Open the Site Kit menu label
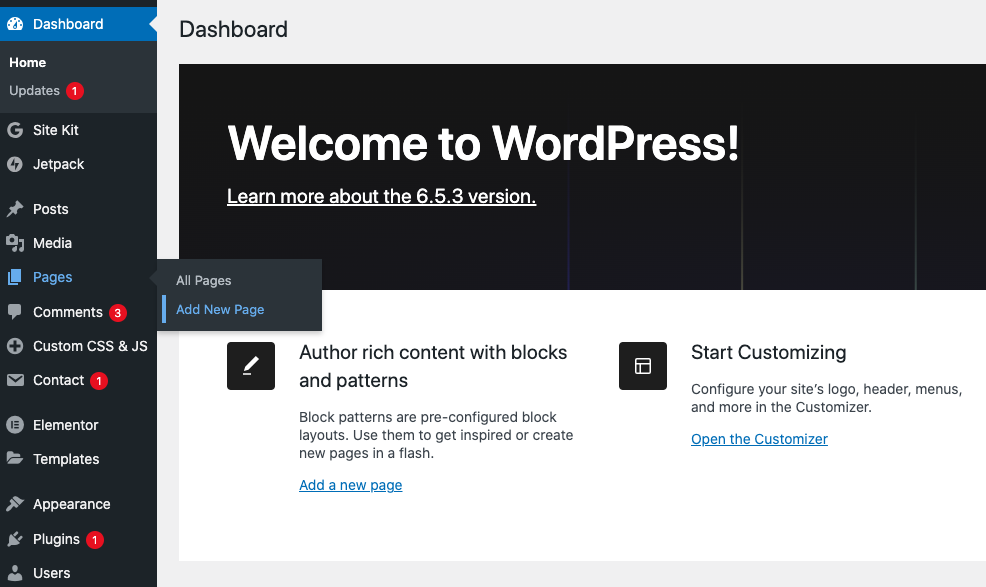 [x=56, y=130]
